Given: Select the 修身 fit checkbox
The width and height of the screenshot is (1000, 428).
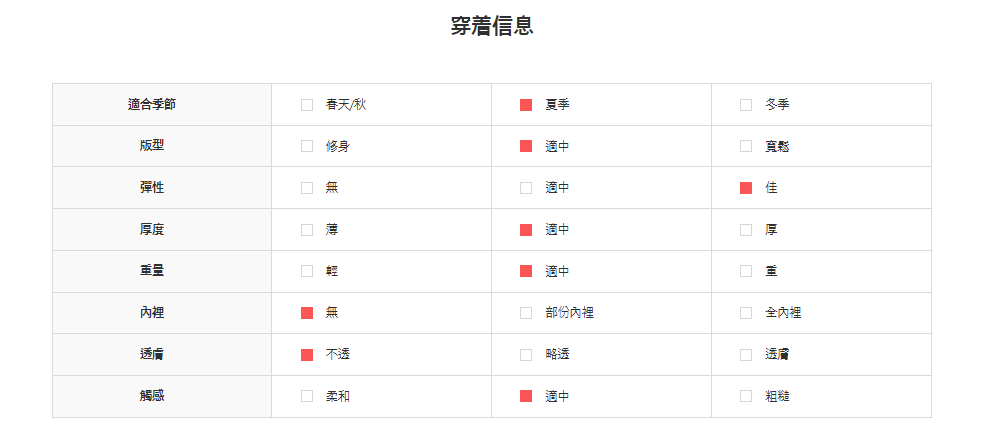Looking at the screenshot, I should pyautogui.click(x=307, y=146).
